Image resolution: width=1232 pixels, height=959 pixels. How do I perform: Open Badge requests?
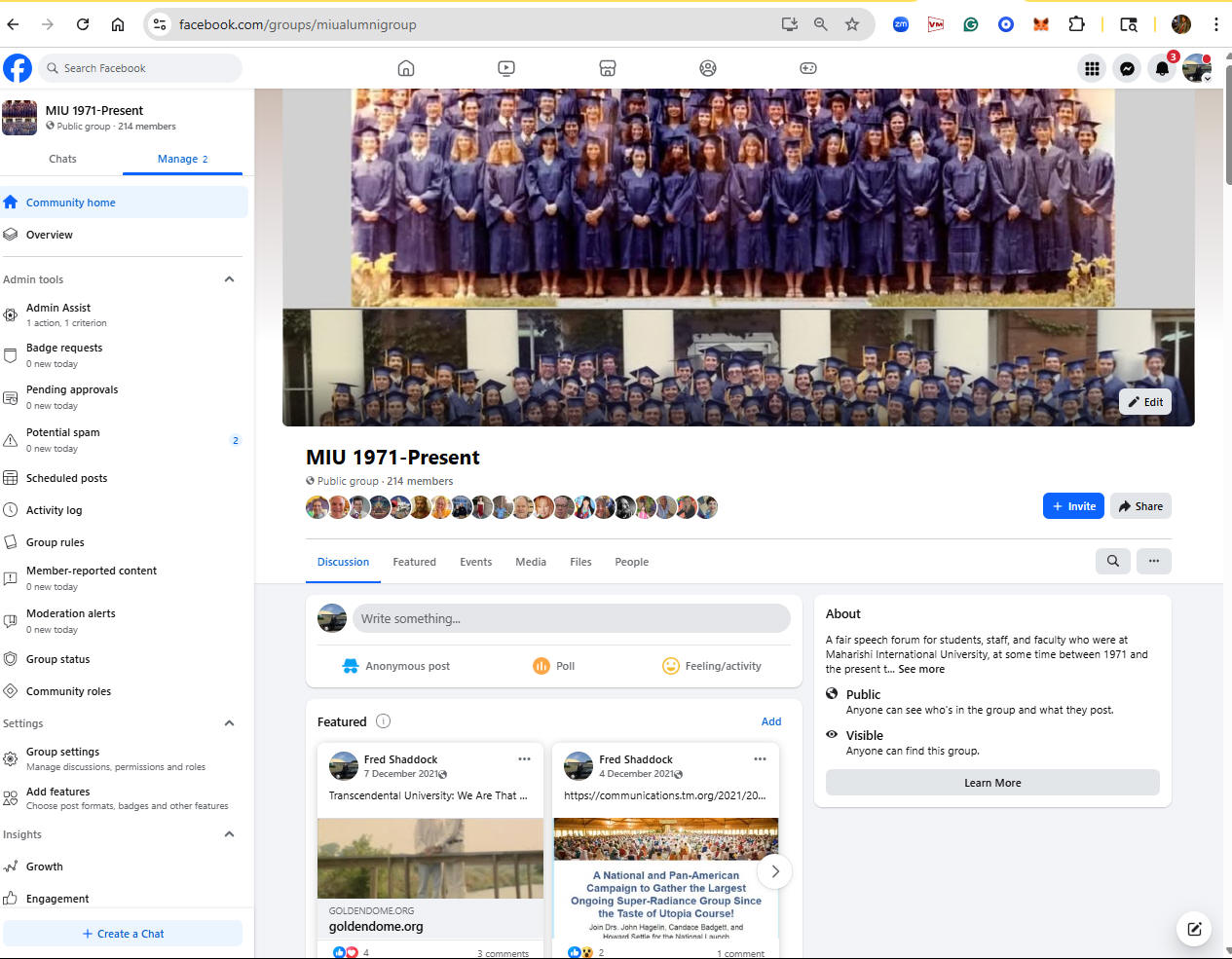coord(124,355)
